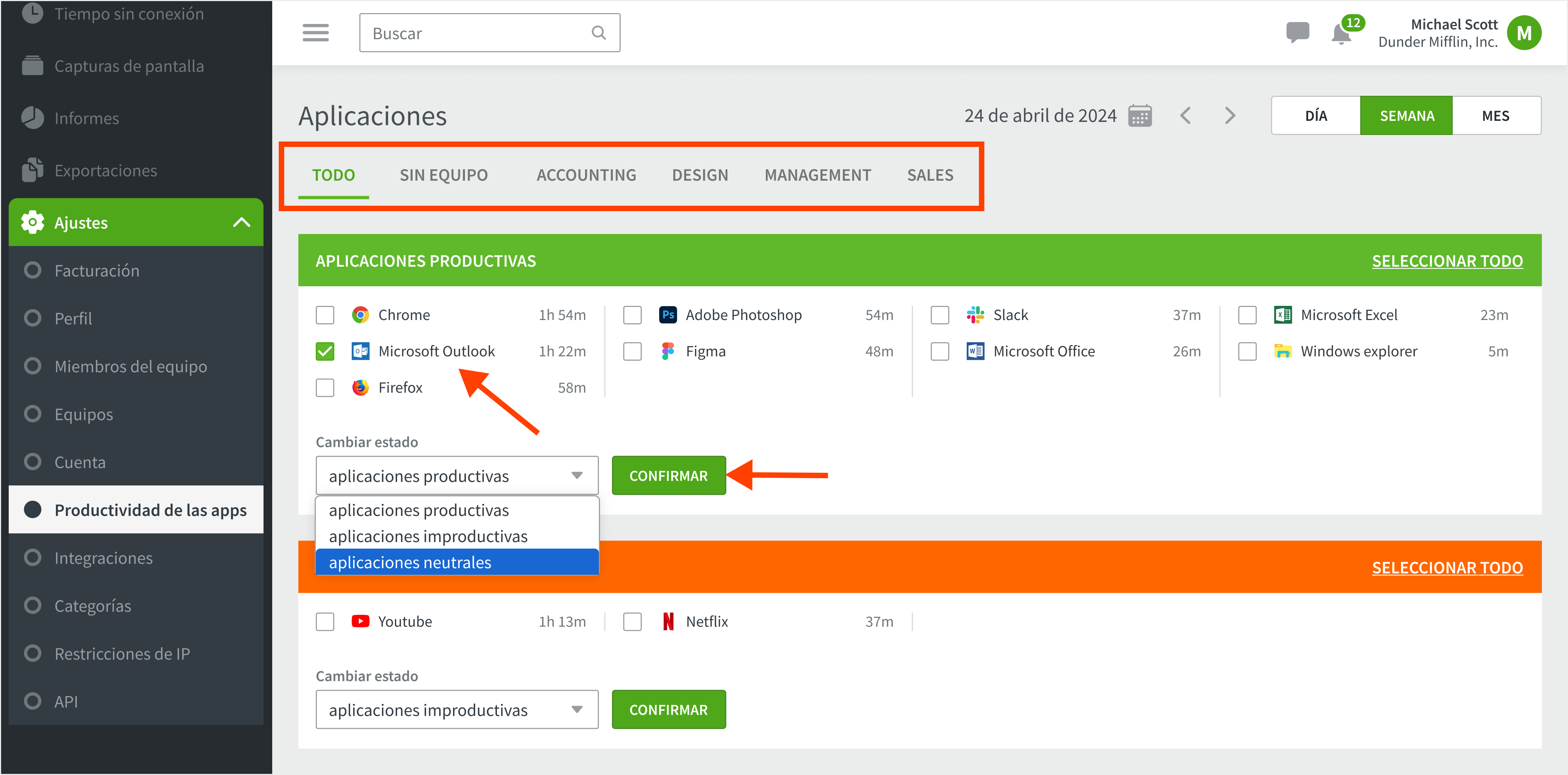Select the SEMANA view button
The height and width of the screenshot is (775, 1568).
click(1407, 116)
